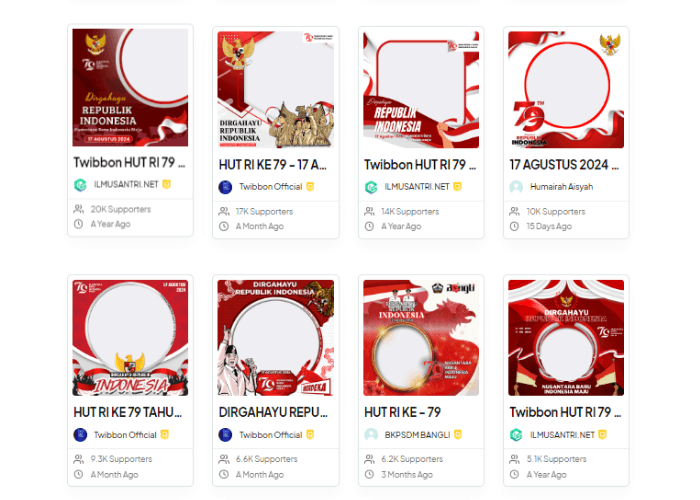Click the verified badge next to BKPSDM BANGLI
Screen dimensions: 700x500
458,434
